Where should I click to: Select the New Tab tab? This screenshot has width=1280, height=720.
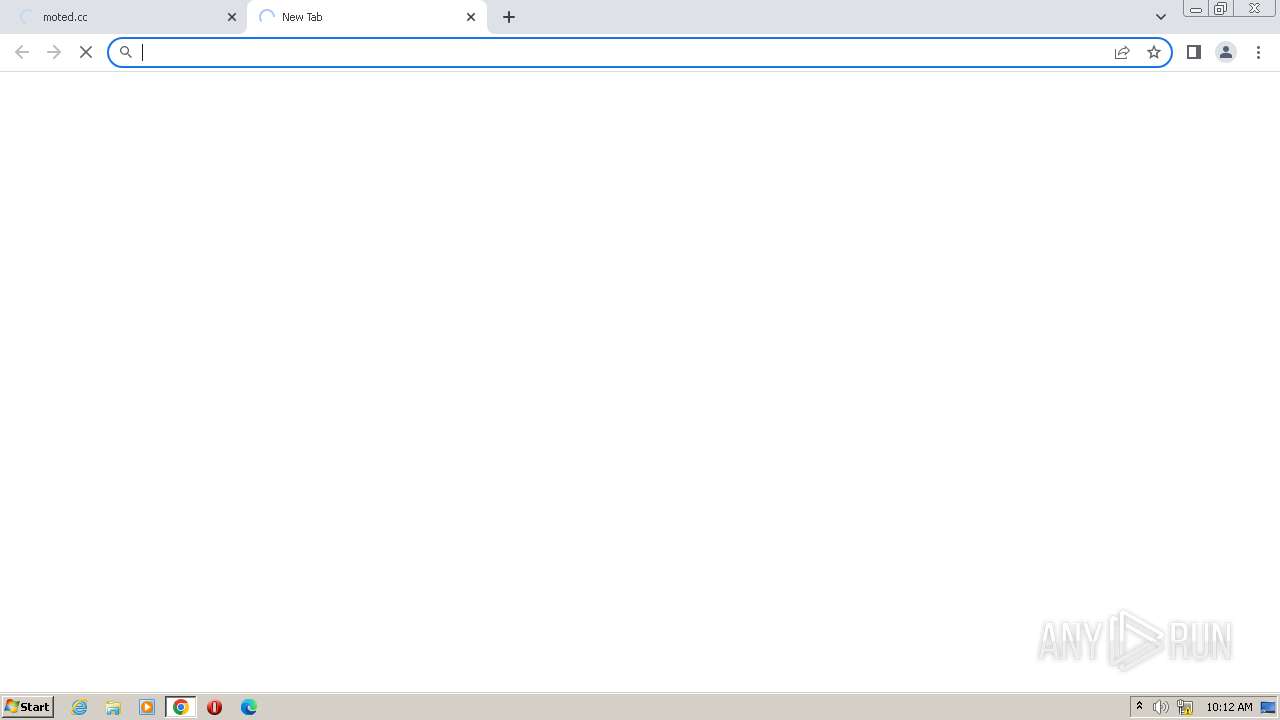[x=366, y=17]
